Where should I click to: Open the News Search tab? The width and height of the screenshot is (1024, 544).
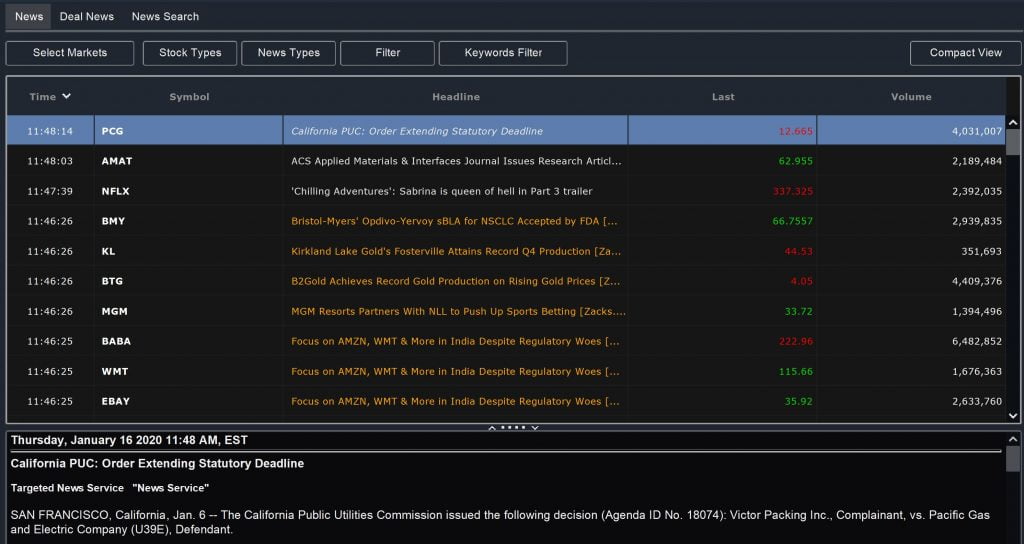(x=165, y=16)
